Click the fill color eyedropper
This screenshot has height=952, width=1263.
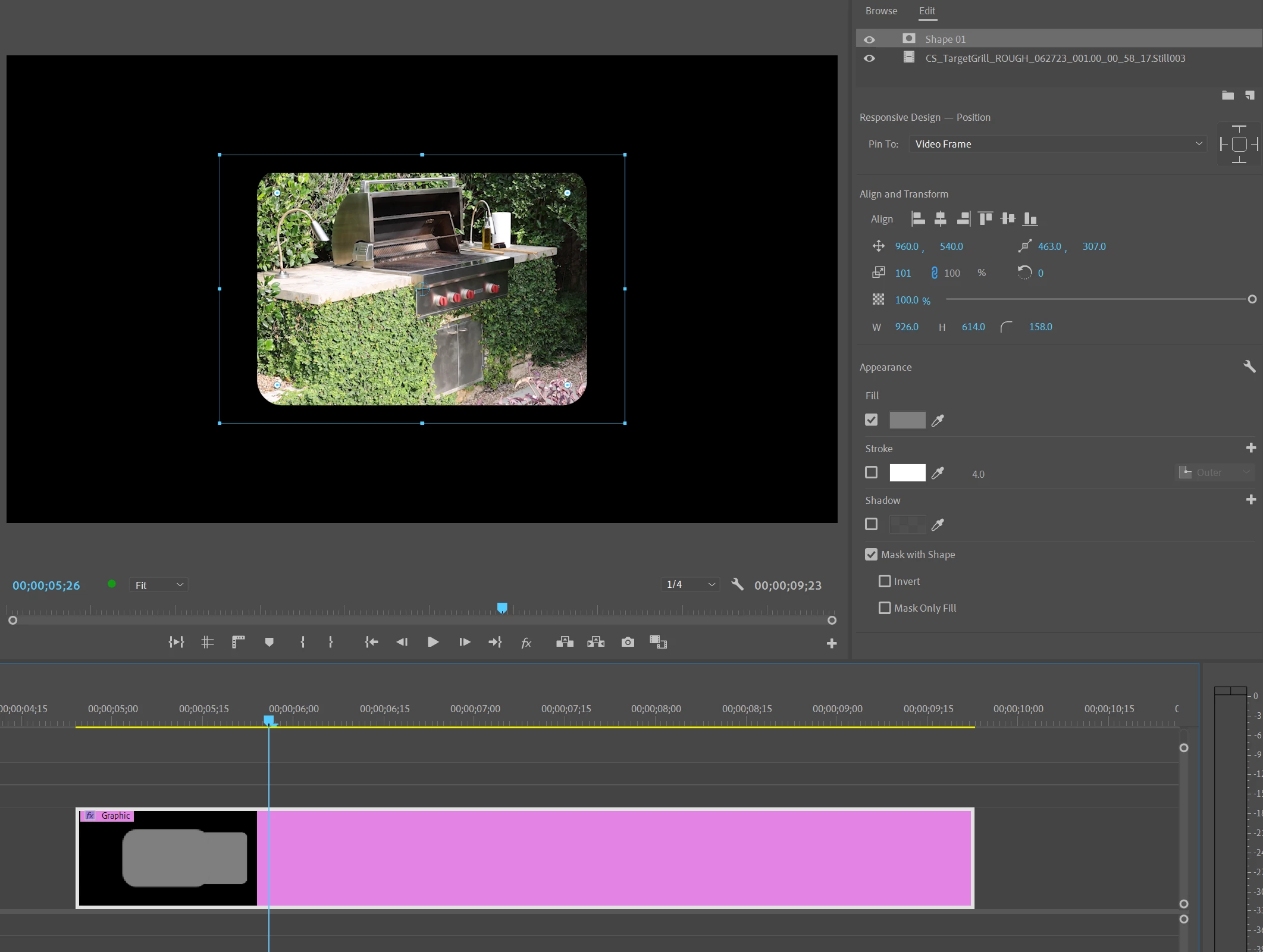tap(938, 421)
